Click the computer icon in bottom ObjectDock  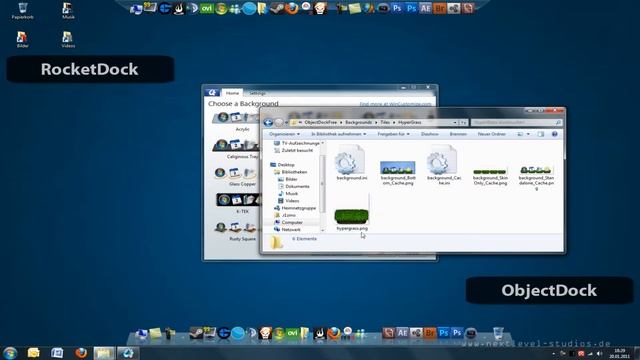click(x=141, y=333)
